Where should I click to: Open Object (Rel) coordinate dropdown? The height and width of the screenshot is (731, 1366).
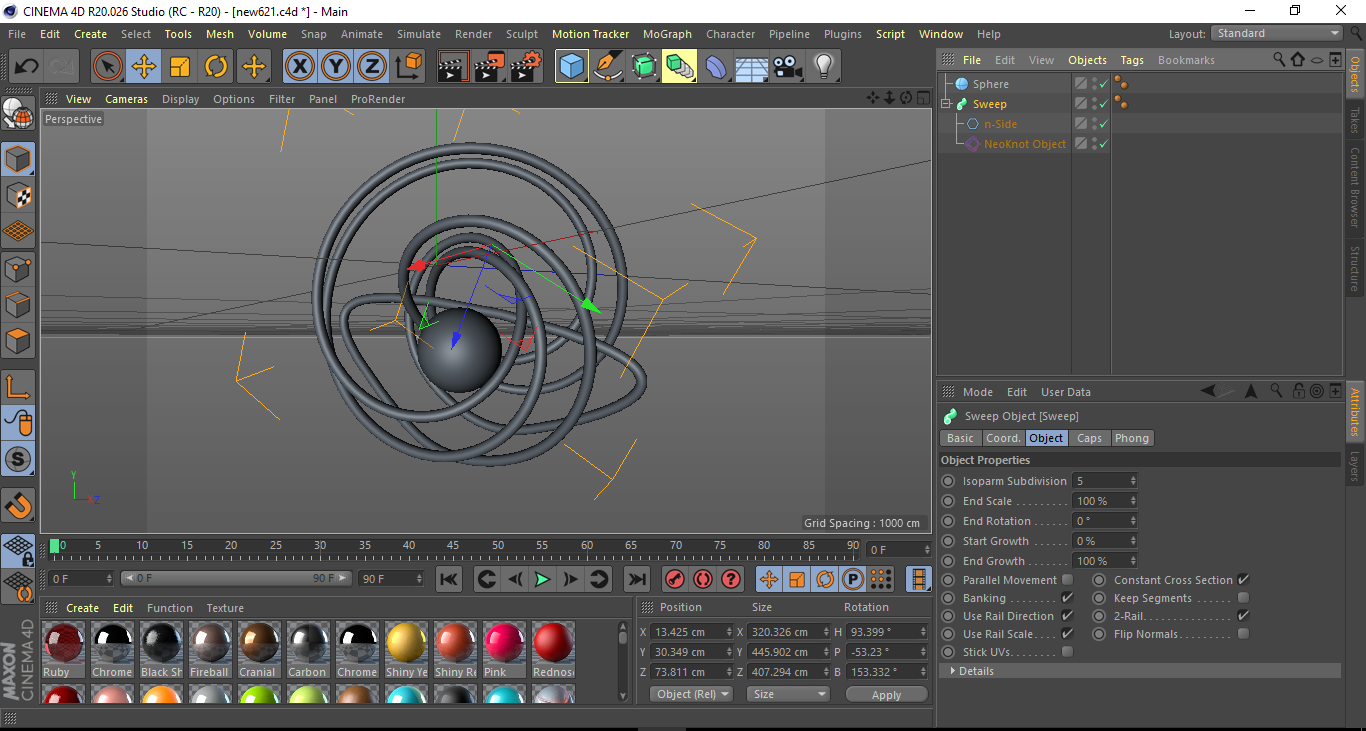(691, 694)
